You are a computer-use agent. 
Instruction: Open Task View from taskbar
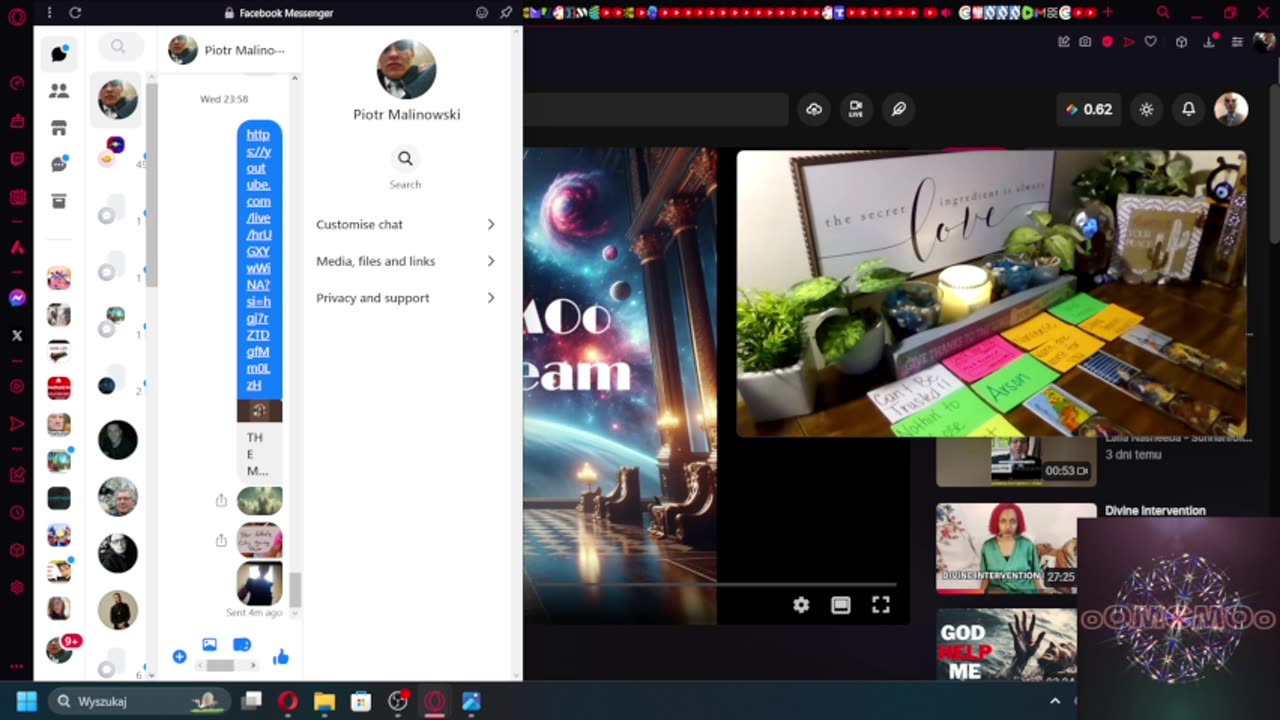[251, 701]
